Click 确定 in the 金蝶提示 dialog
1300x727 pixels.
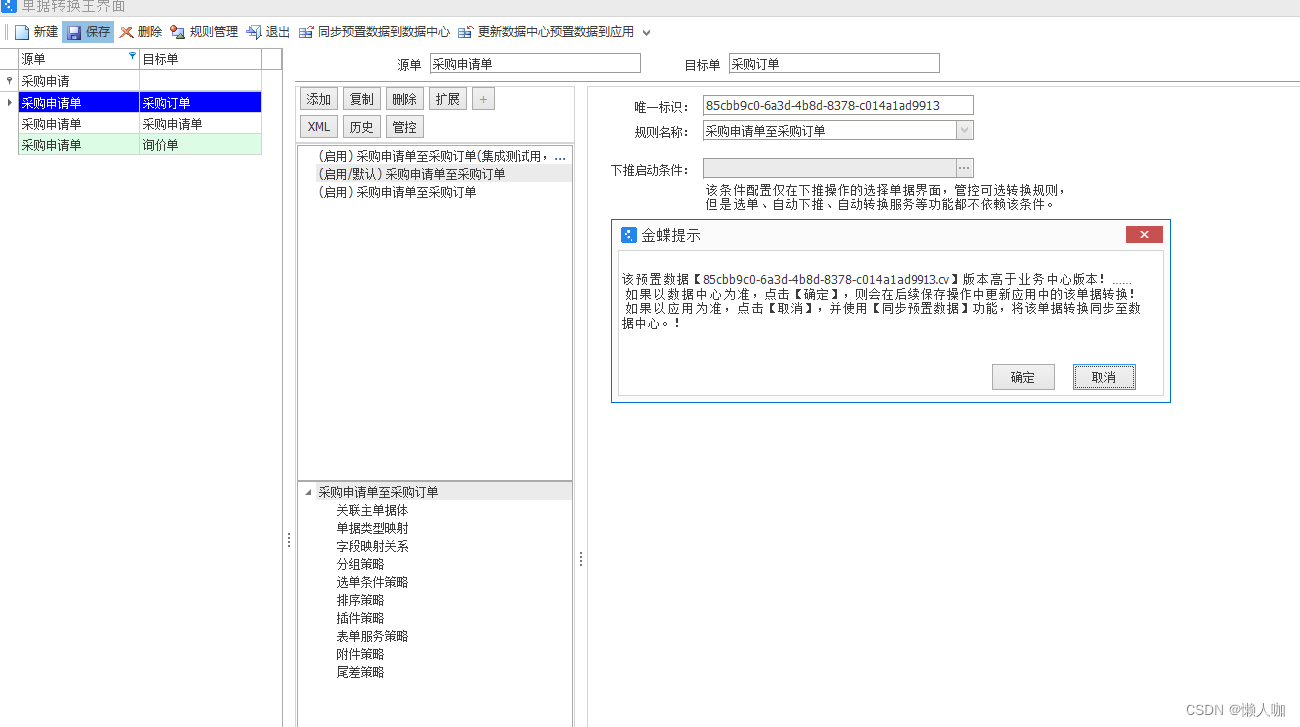click(1023, 377)
